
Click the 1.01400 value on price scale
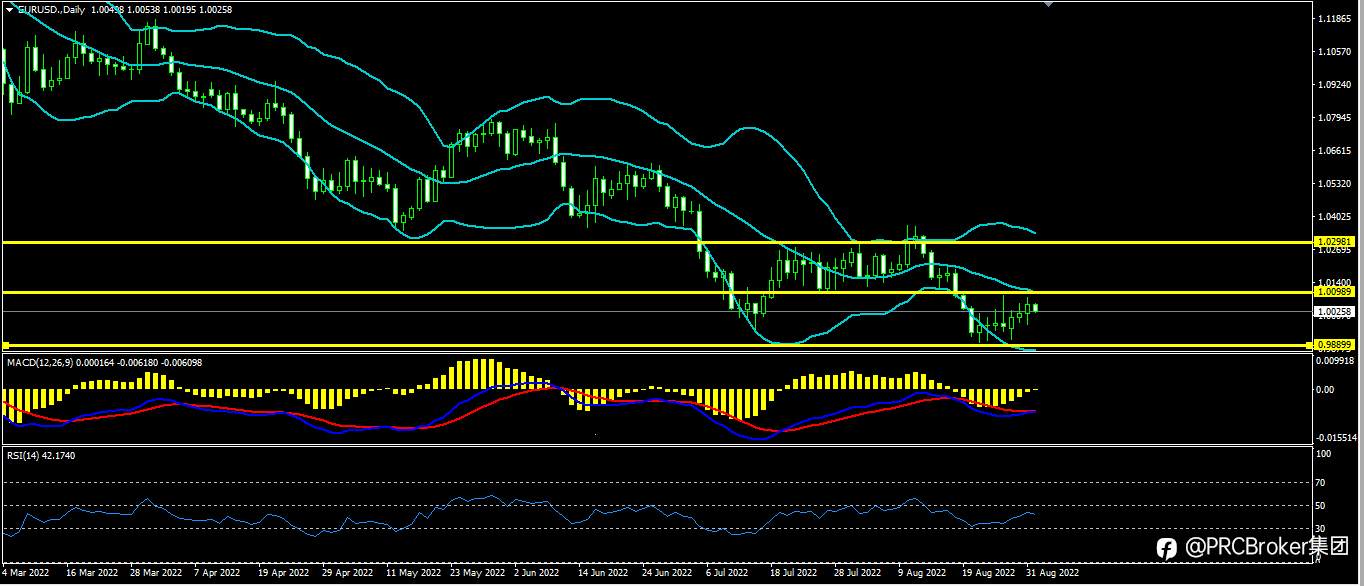pyautogui.click(x=1336, y=283)
